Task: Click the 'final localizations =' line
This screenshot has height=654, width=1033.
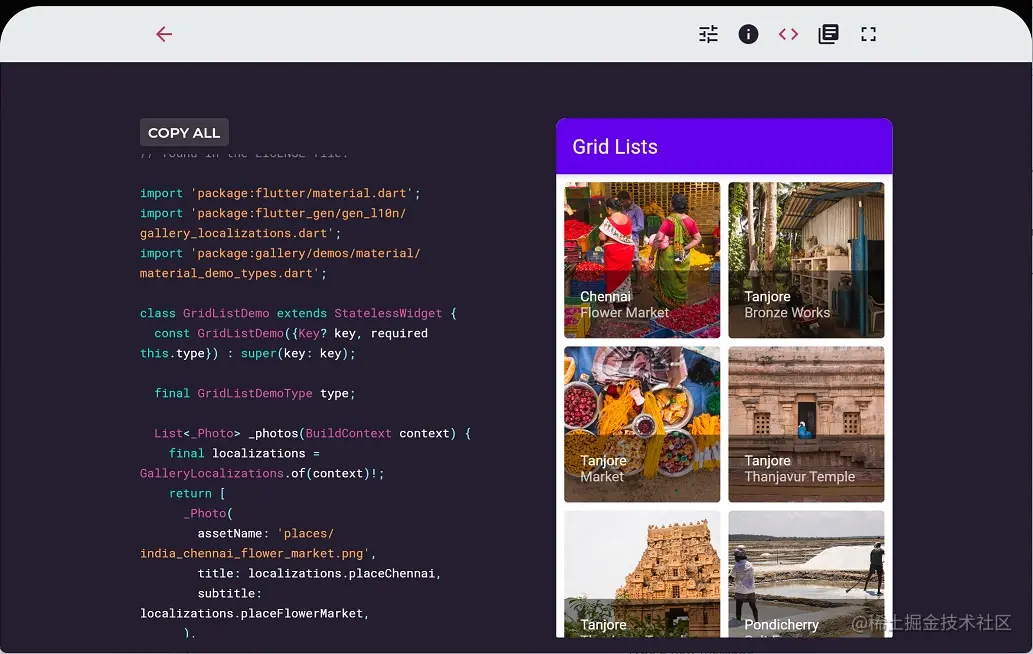Action: coord(244,453)
